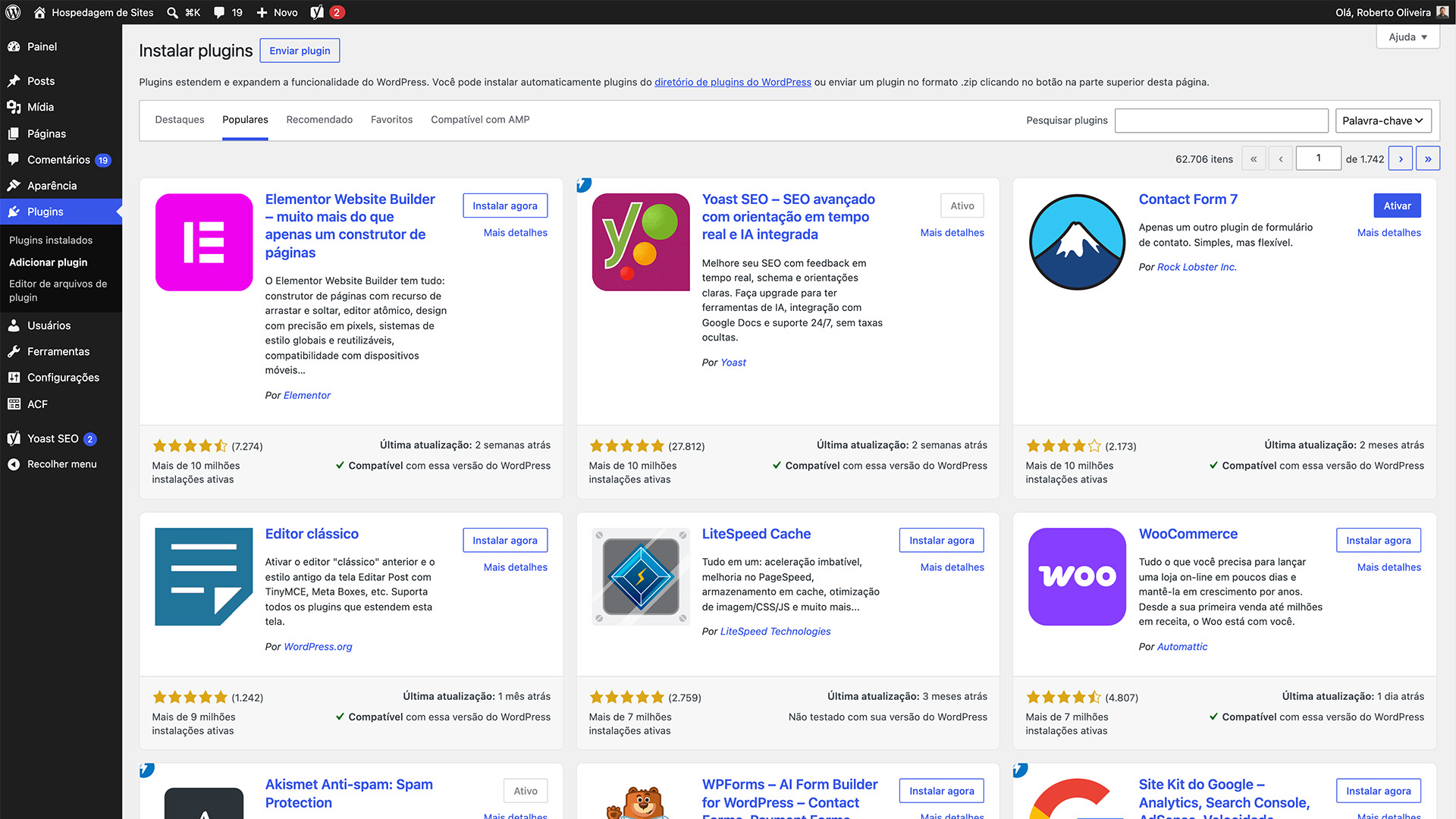This screenshot has width=1456, height=819.
Task: Click the ACF sidebar icon
Action: point(14,404)
